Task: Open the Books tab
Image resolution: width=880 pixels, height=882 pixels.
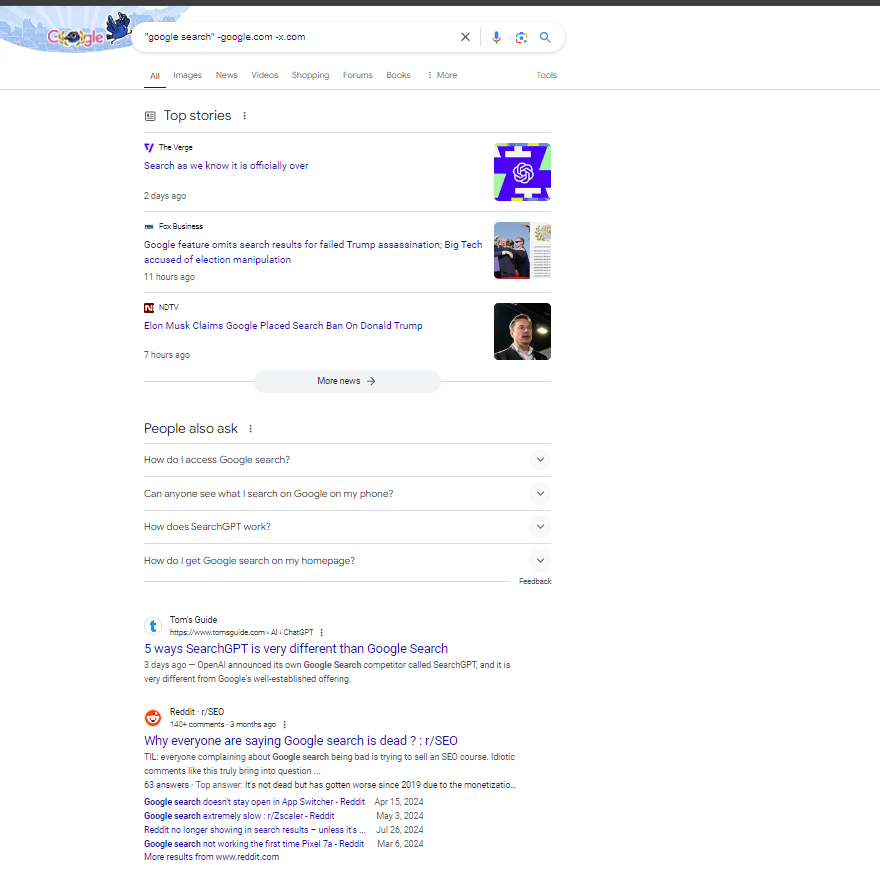Action: [x=398, y=75]
